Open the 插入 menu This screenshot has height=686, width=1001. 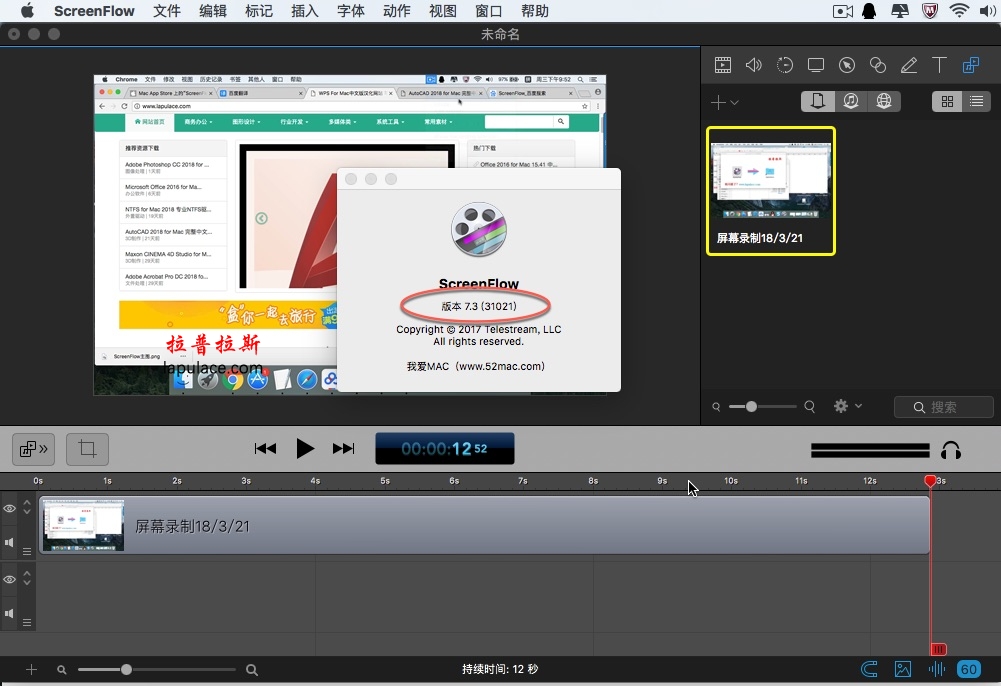coord(305,11)
